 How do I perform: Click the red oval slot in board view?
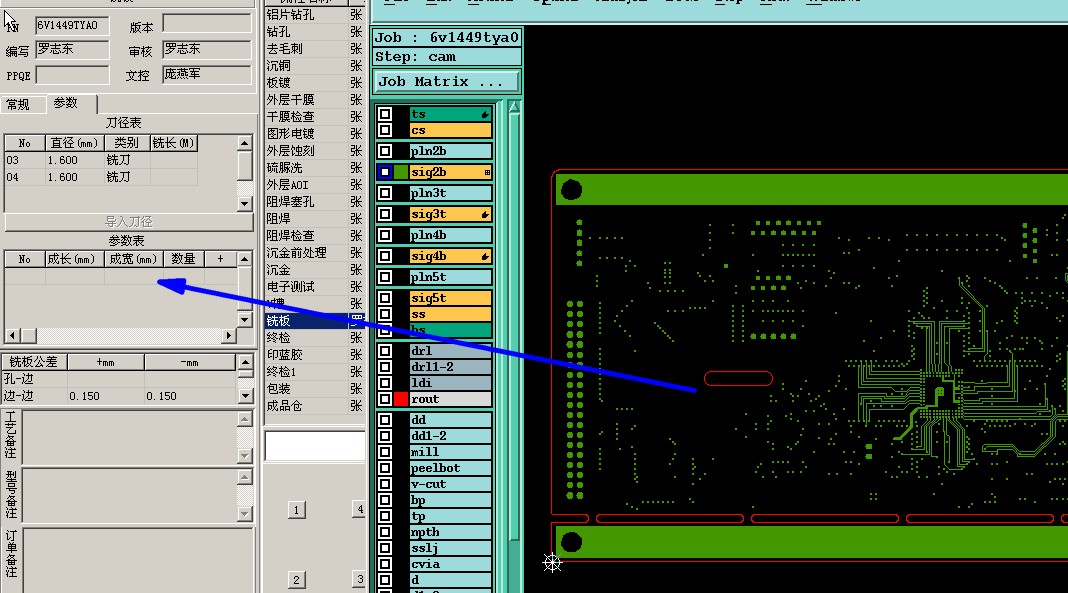738,378
